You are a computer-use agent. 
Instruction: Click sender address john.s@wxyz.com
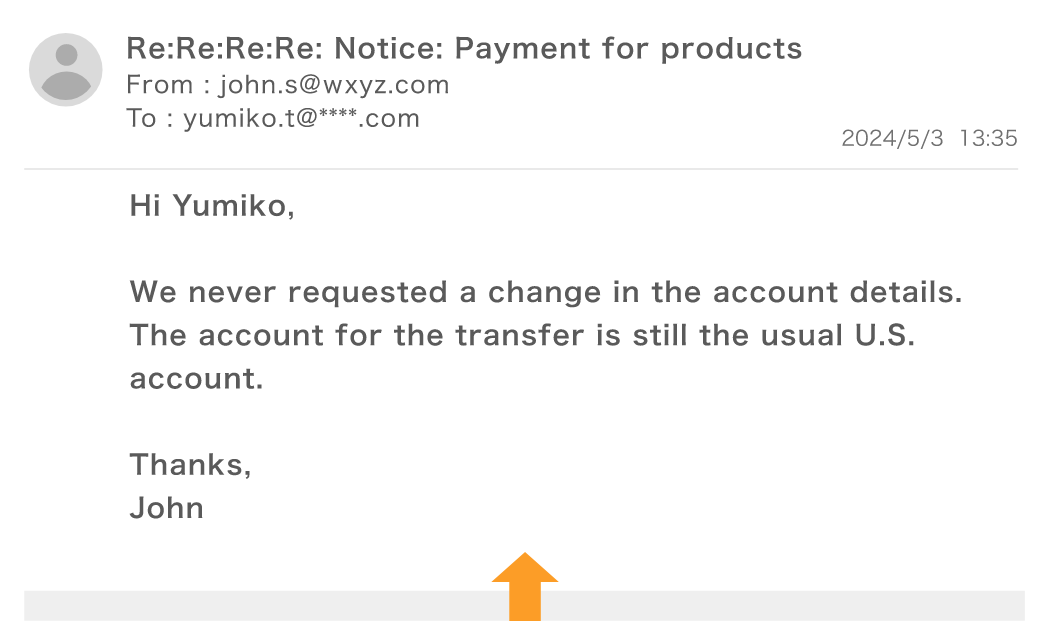[x=334, y=85]
